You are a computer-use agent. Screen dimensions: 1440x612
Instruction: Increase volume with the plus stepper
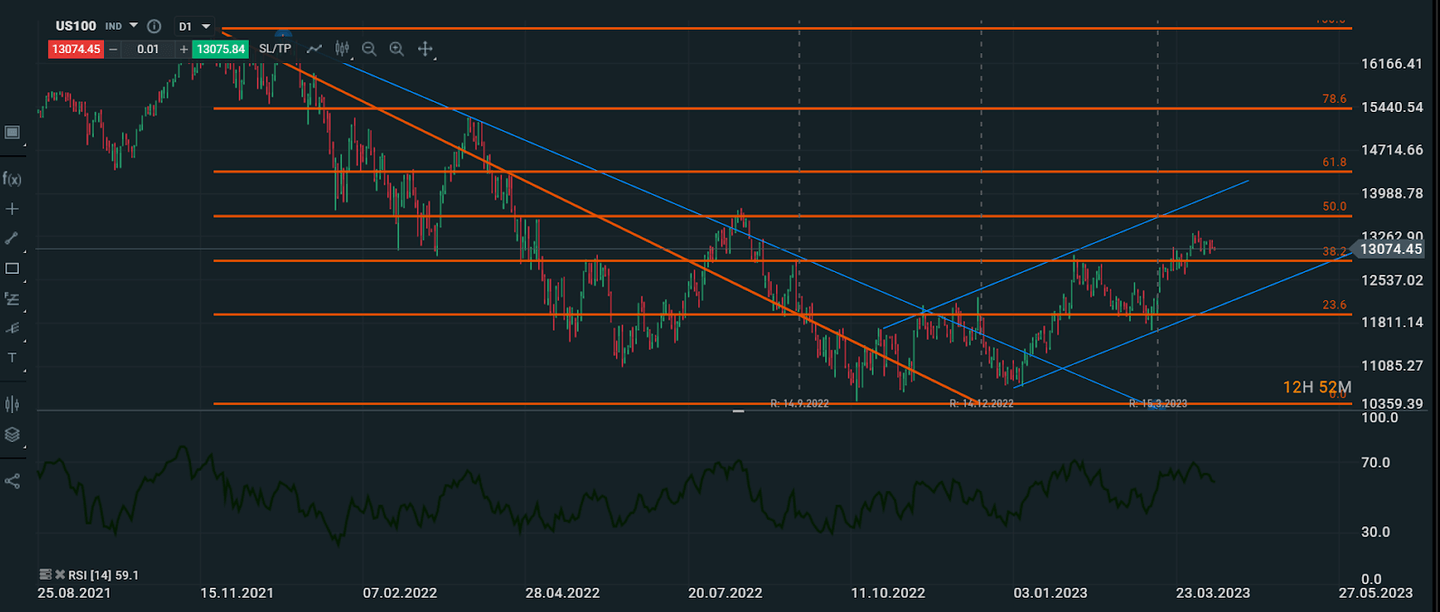tap(183, 48)
